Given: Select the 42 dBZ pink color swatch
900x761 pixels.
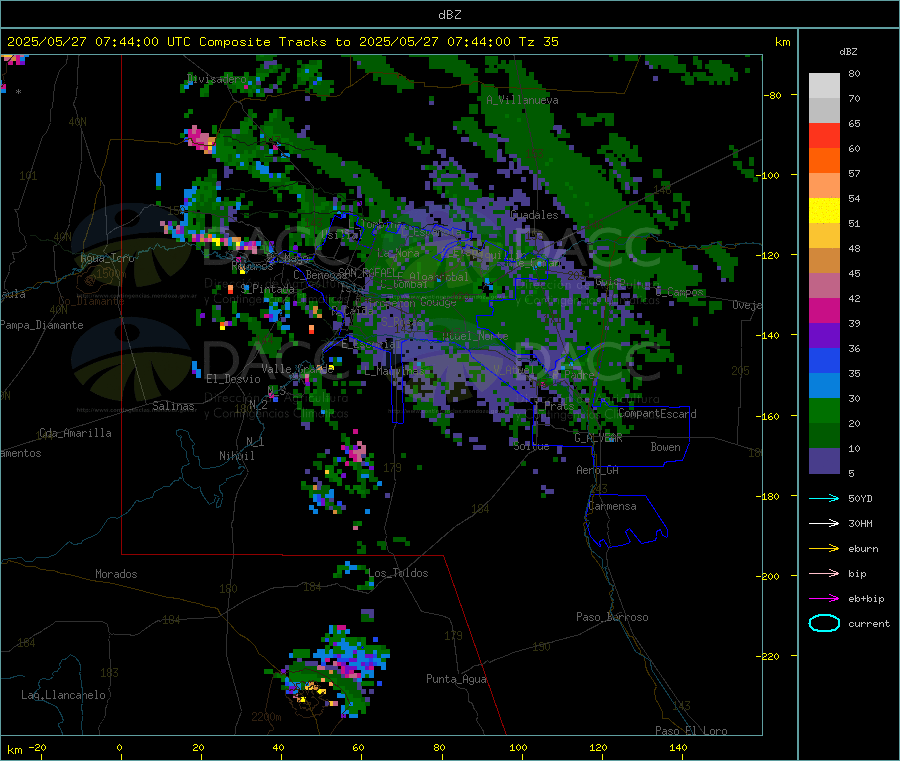Looking at the screenshot, I should coord(824,286).
